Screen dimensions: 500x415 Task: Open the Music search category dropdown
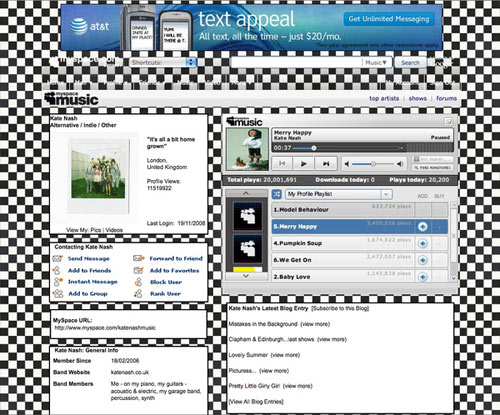click(376, 62)
